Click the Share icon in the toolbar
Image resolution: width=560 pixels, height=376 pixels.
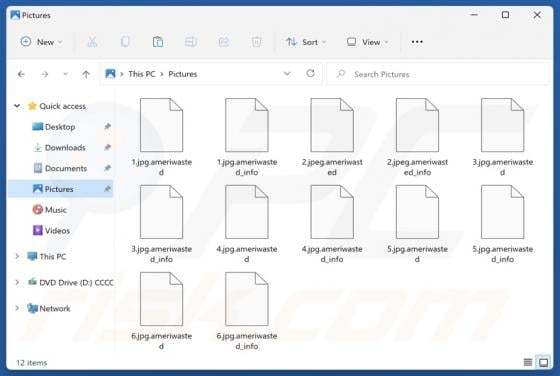[224, 42]
